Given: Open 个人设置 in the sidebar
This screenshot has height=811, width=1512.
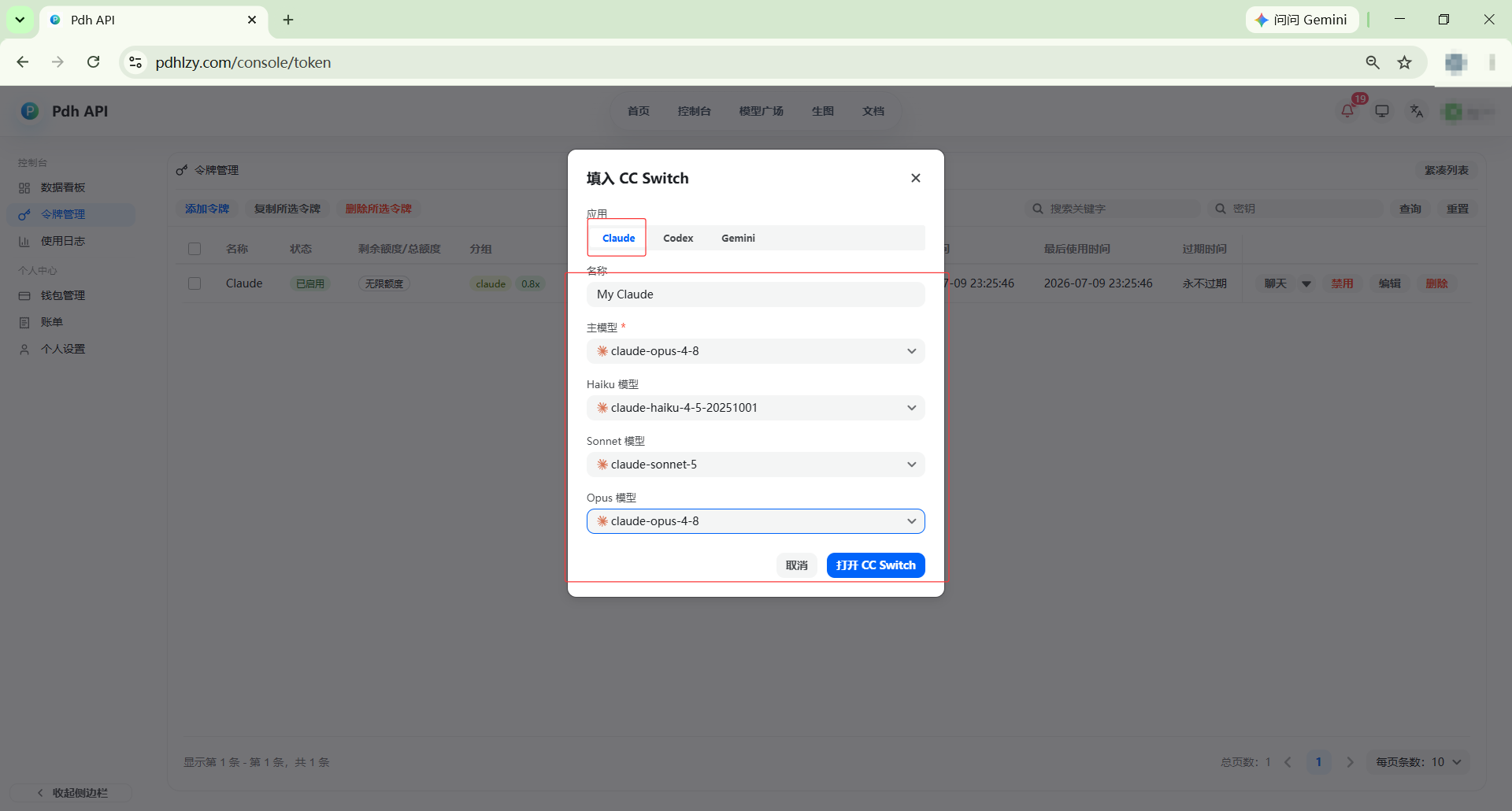Looking at the screenshot, I should pos(63,349).
